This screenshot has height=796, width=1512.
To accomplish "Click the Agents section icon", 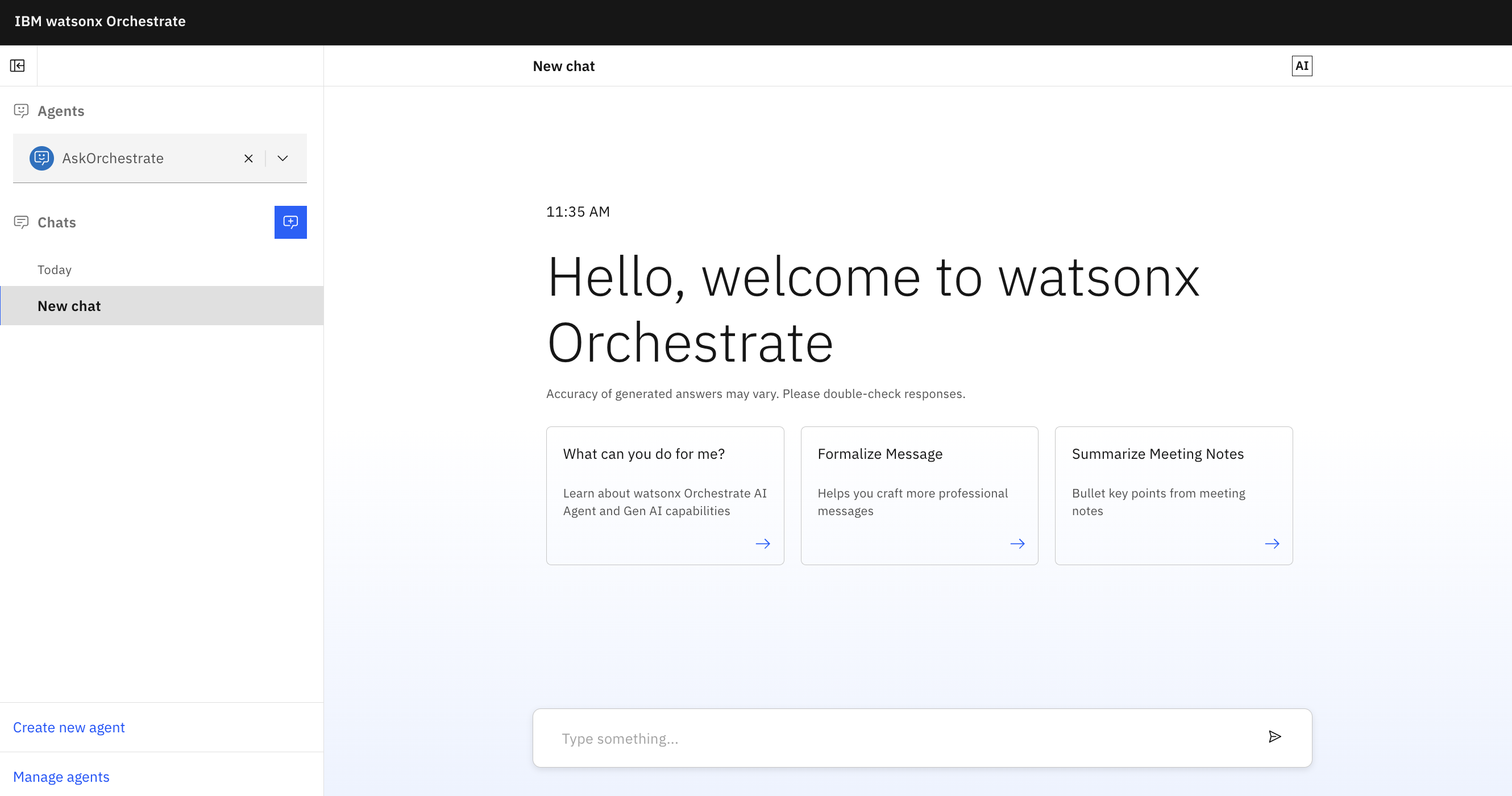I will click(21, 111).
